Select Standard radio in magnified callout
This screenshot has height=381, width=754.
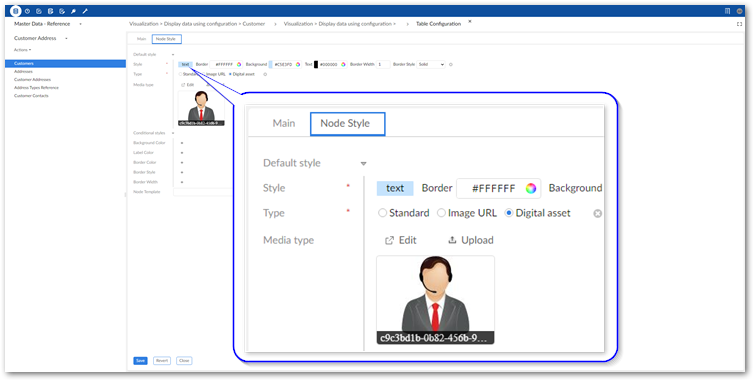[382, 213]
